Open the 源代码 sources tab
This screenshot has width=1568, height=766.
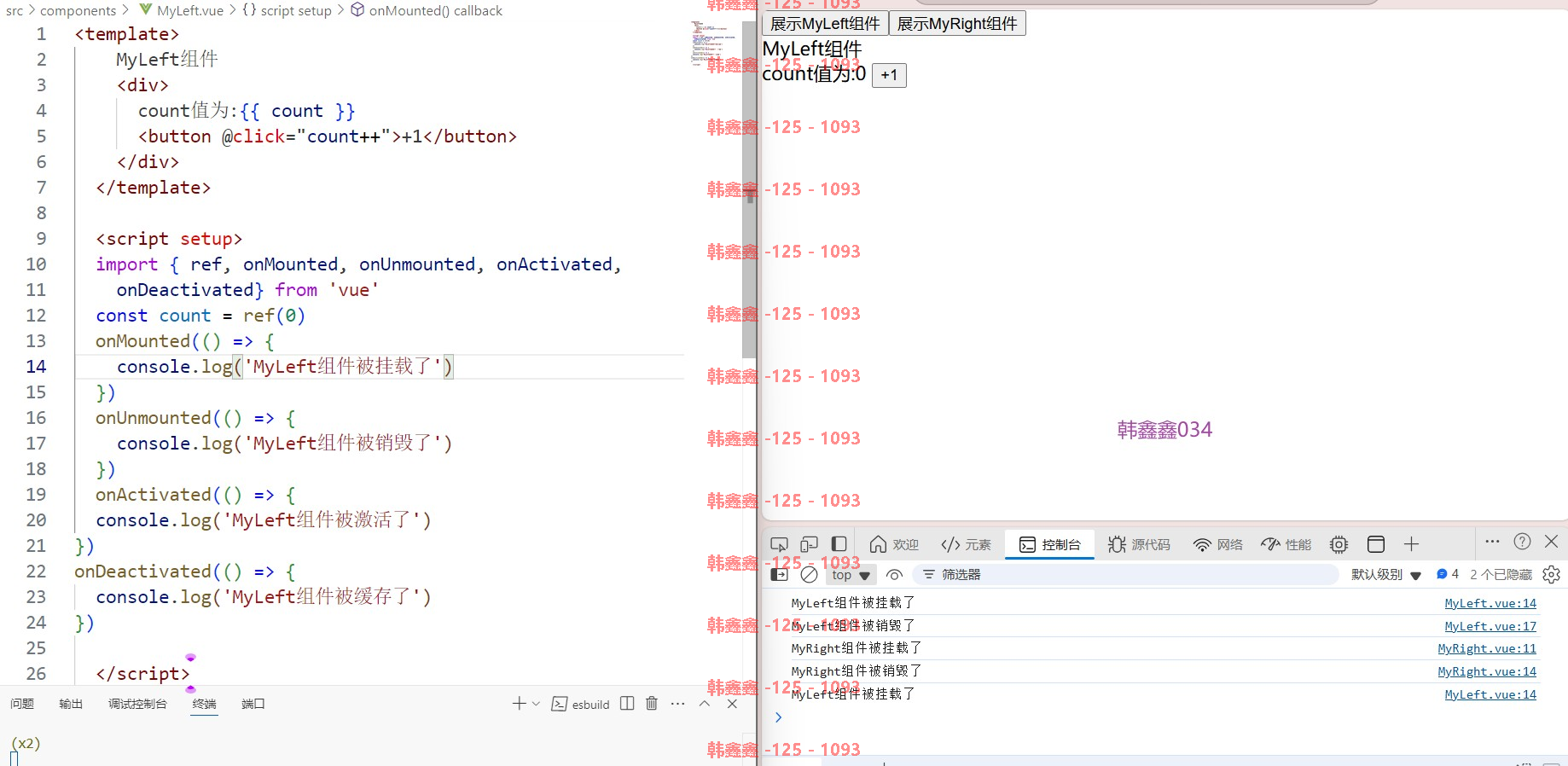pyautogui.click(x=1139, y=544)
